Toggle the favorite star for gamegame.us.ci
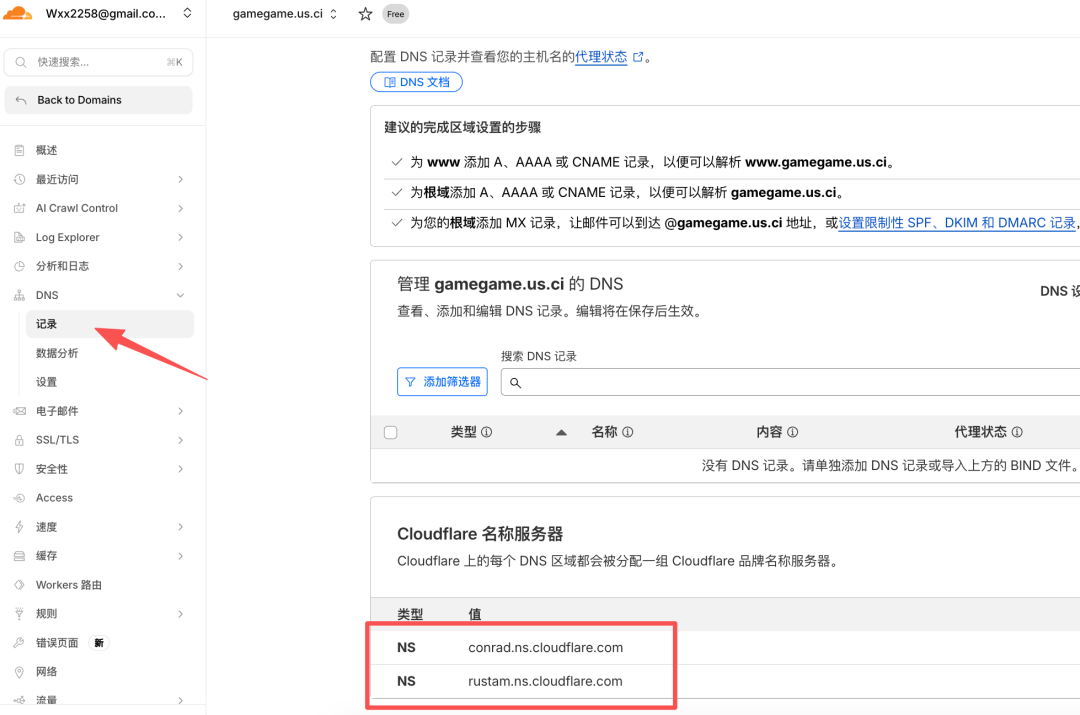 point(365,13)
